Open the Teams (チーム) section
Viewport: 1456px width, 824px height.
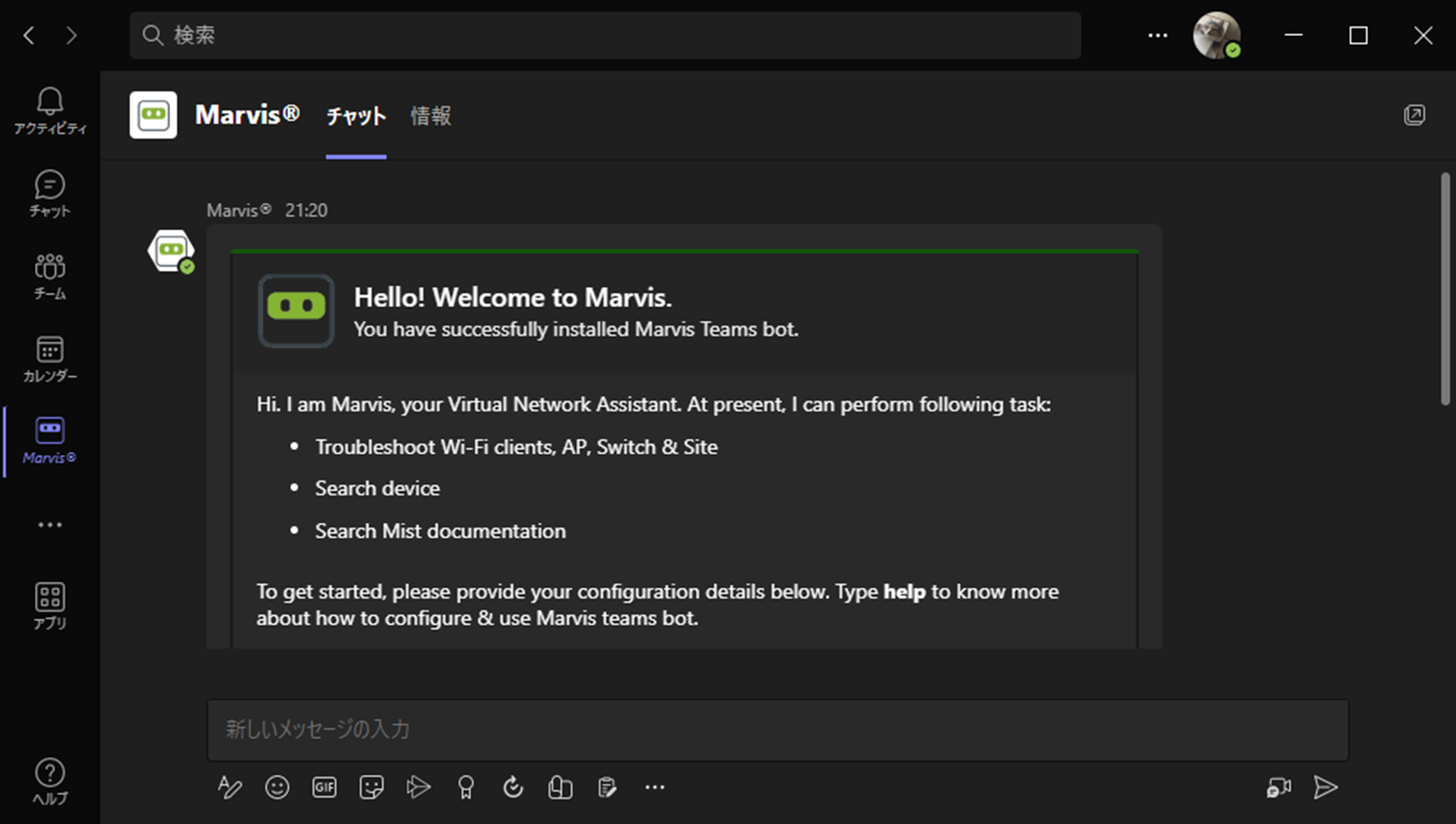[49, 276]
